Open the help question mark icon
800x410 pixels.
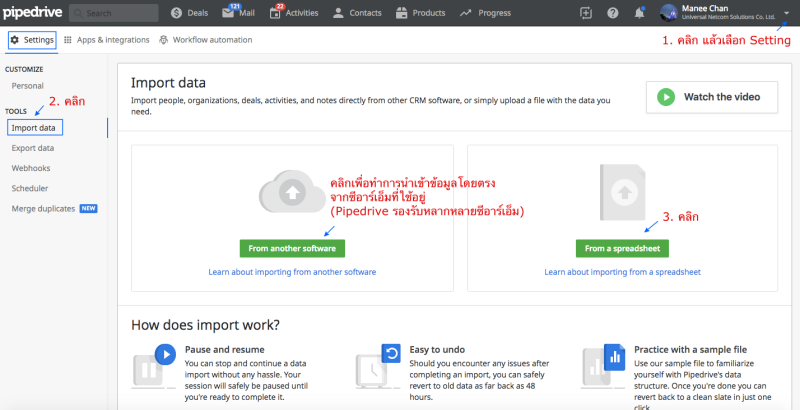point(612,13)
